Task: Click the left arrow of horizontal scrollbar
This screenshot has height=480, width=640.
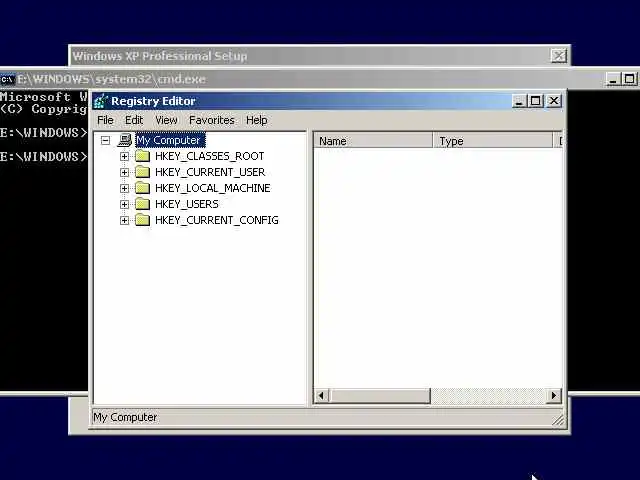Action: point(322,396)
